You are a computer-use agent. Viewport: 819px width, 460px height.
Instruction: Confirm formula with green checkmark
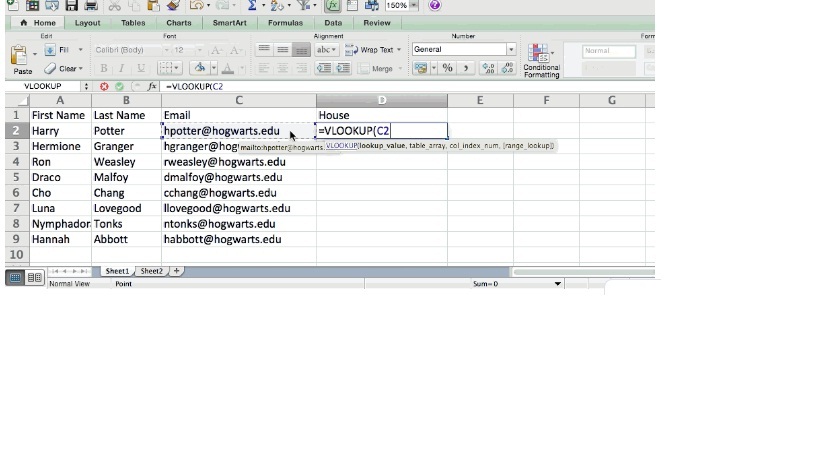coord(119,87)
